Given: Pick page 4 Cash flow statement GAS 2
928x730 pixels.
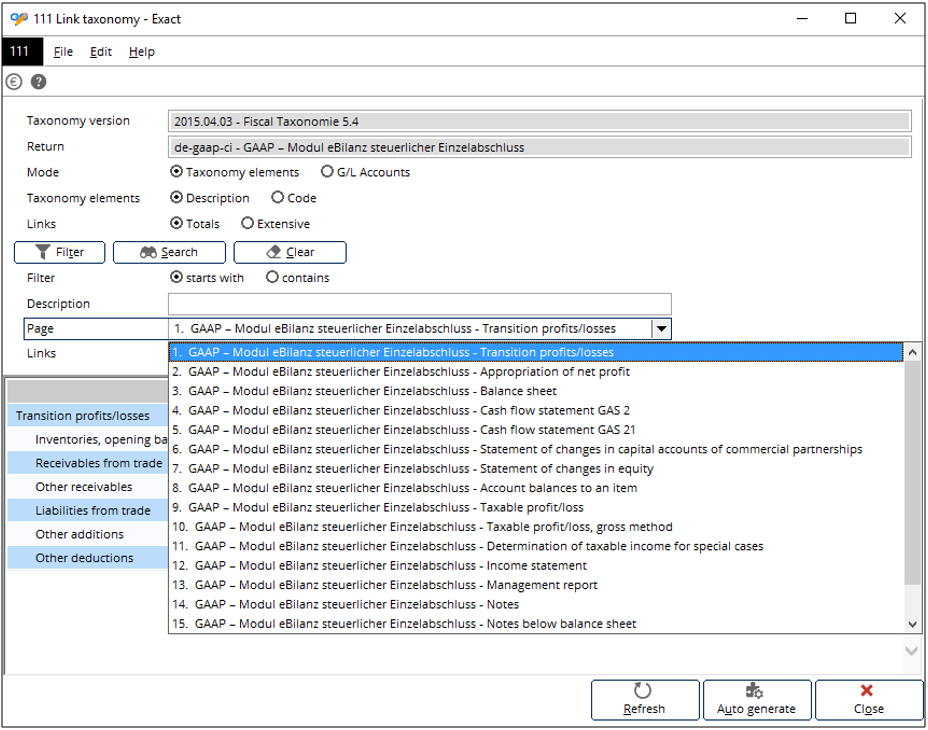Looking at the screenshot, I should tap(536, 410).
